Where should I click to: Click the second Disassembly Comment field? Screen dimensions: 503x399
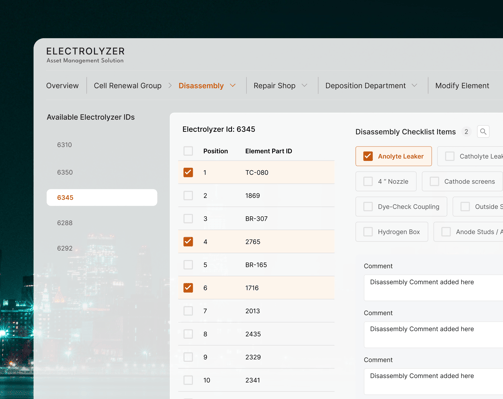pyautogui.click(x=433, y=334)
